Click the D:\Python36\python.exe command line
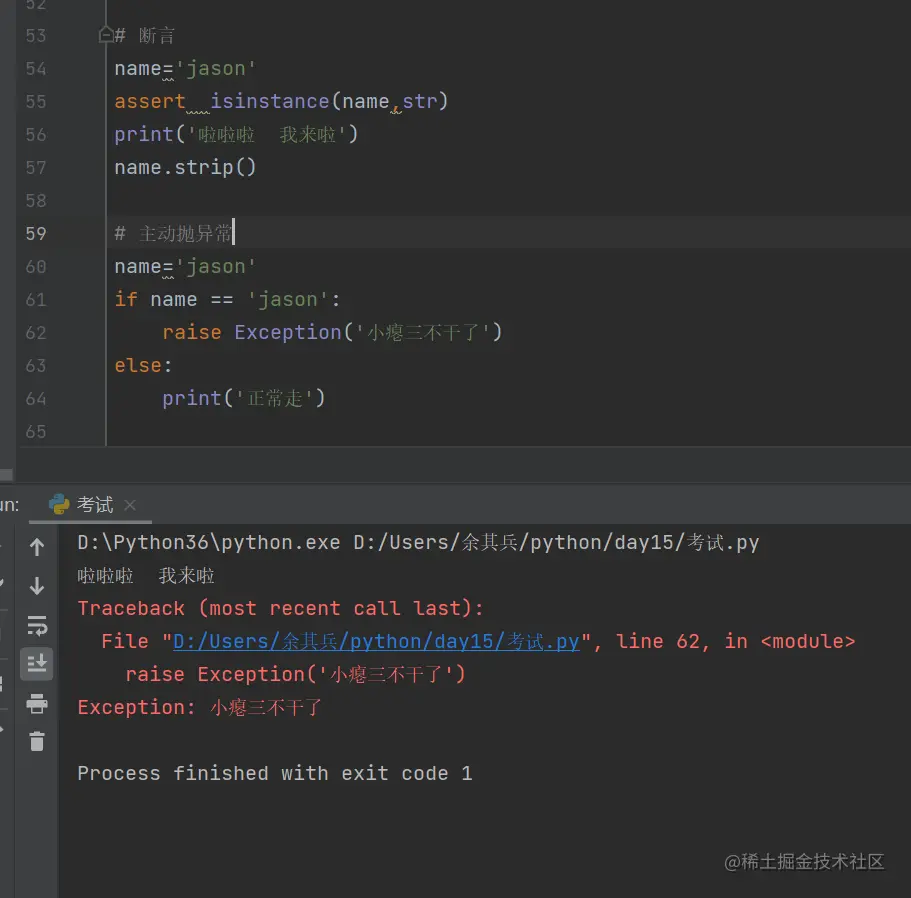This screenshot has height=898, width=911. 418,543
